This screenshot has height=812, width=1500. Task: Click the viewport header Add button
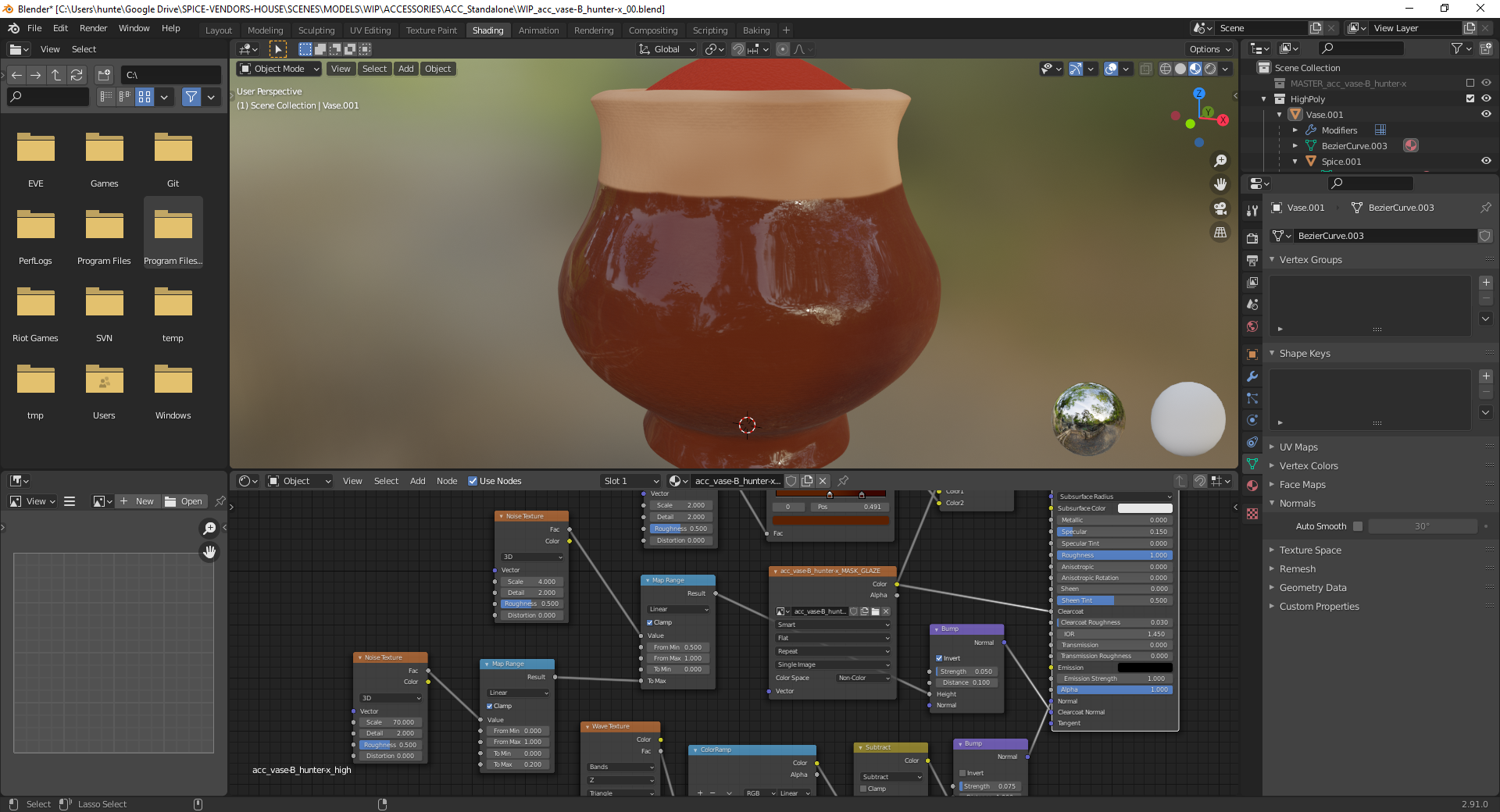(x=406, y=69)
